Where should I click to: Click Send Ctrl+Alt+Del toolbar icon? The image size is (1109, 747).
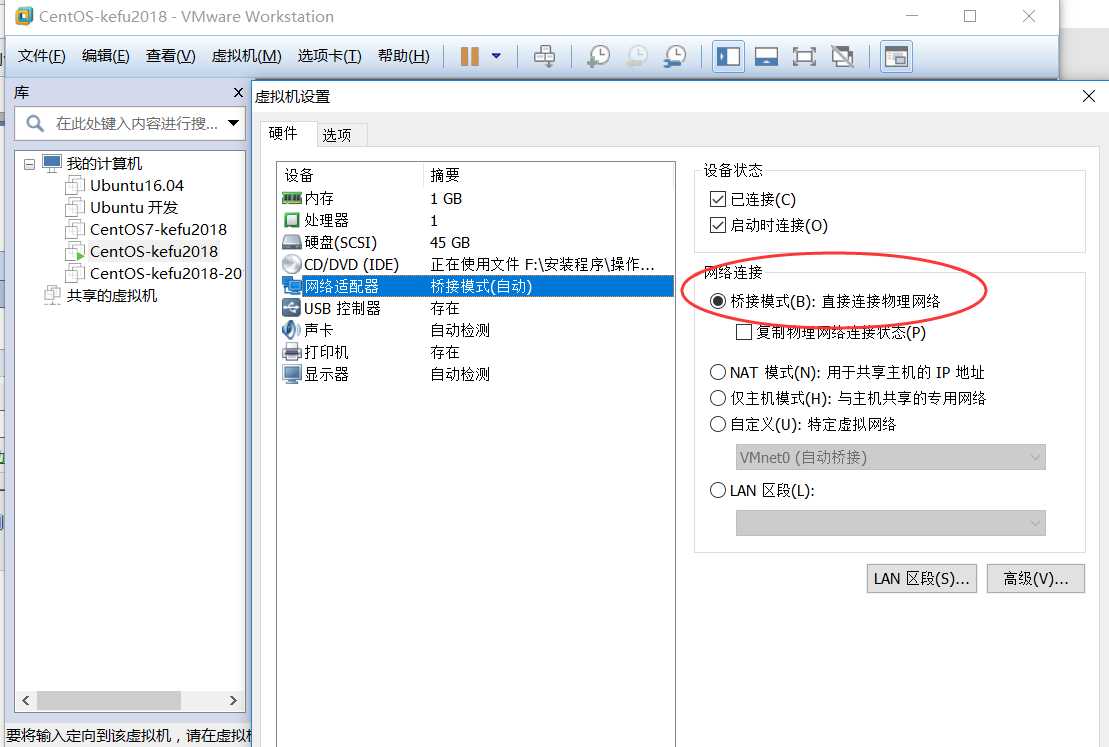click(x=545, y=56)
